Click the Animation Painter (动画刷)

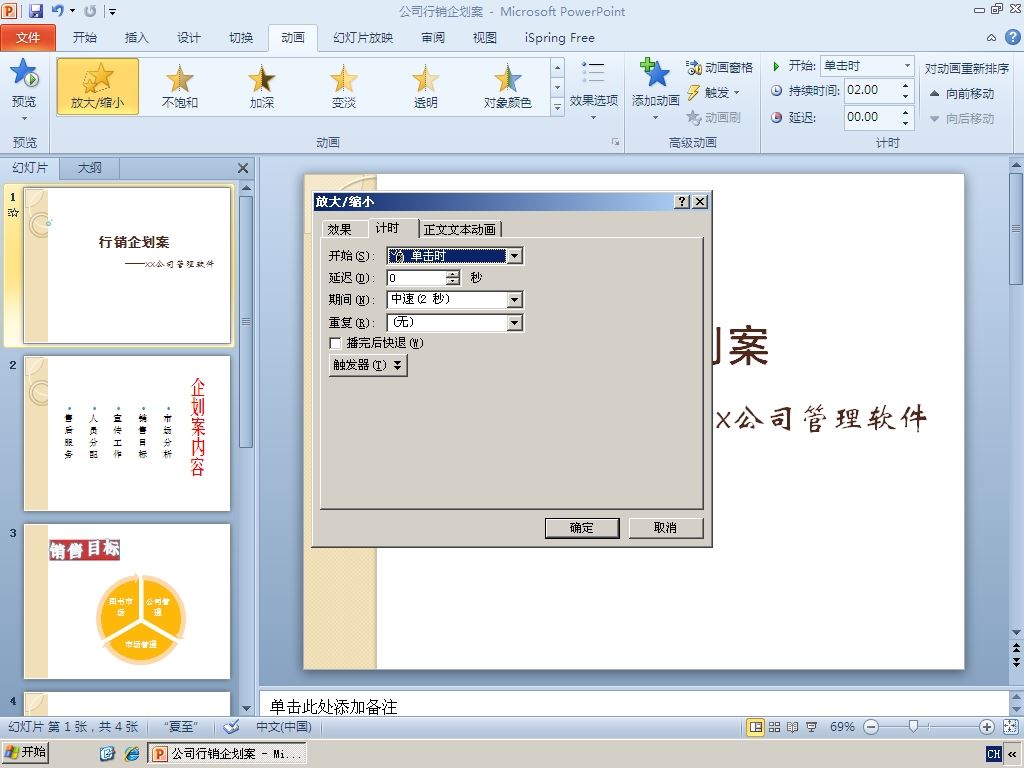[713, 118]
